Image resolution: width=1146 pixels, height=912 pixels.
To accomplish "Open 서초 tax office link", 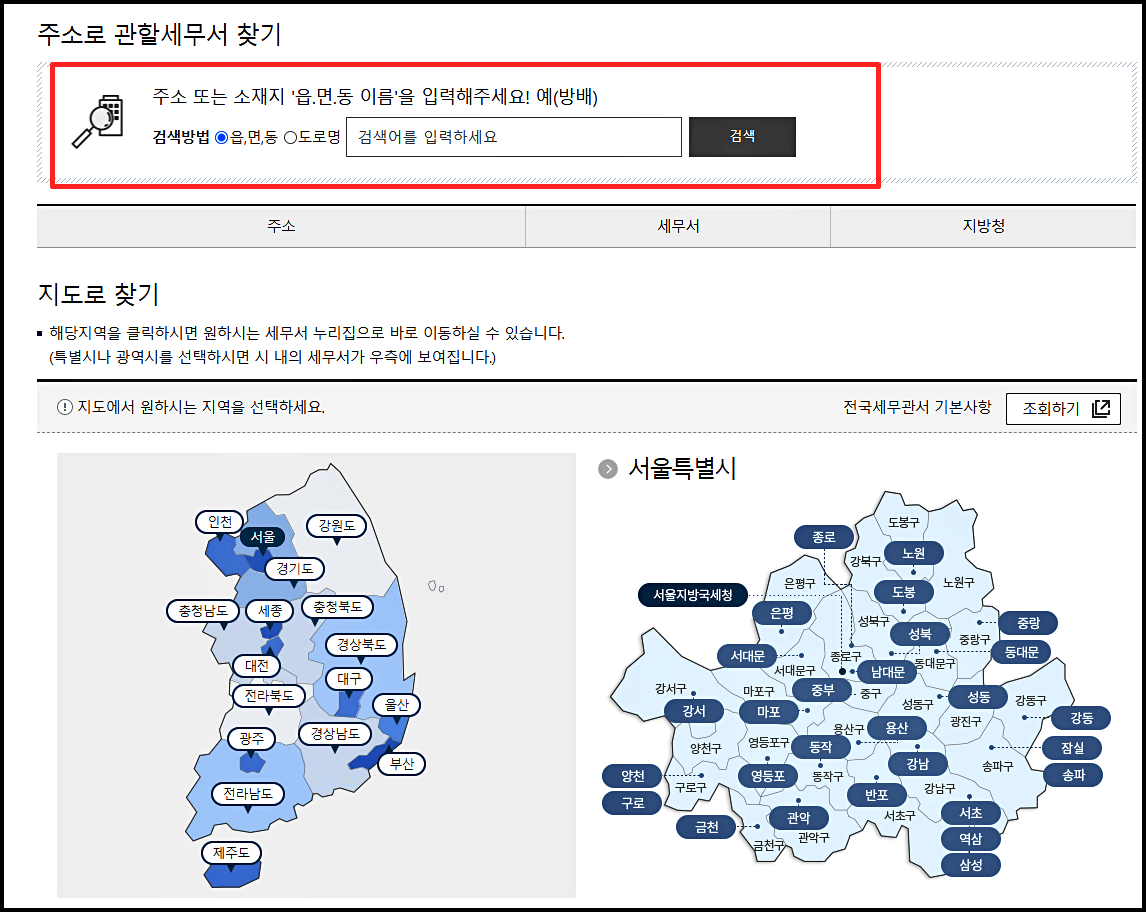I will pyautogui.click(x=971, y=813).
